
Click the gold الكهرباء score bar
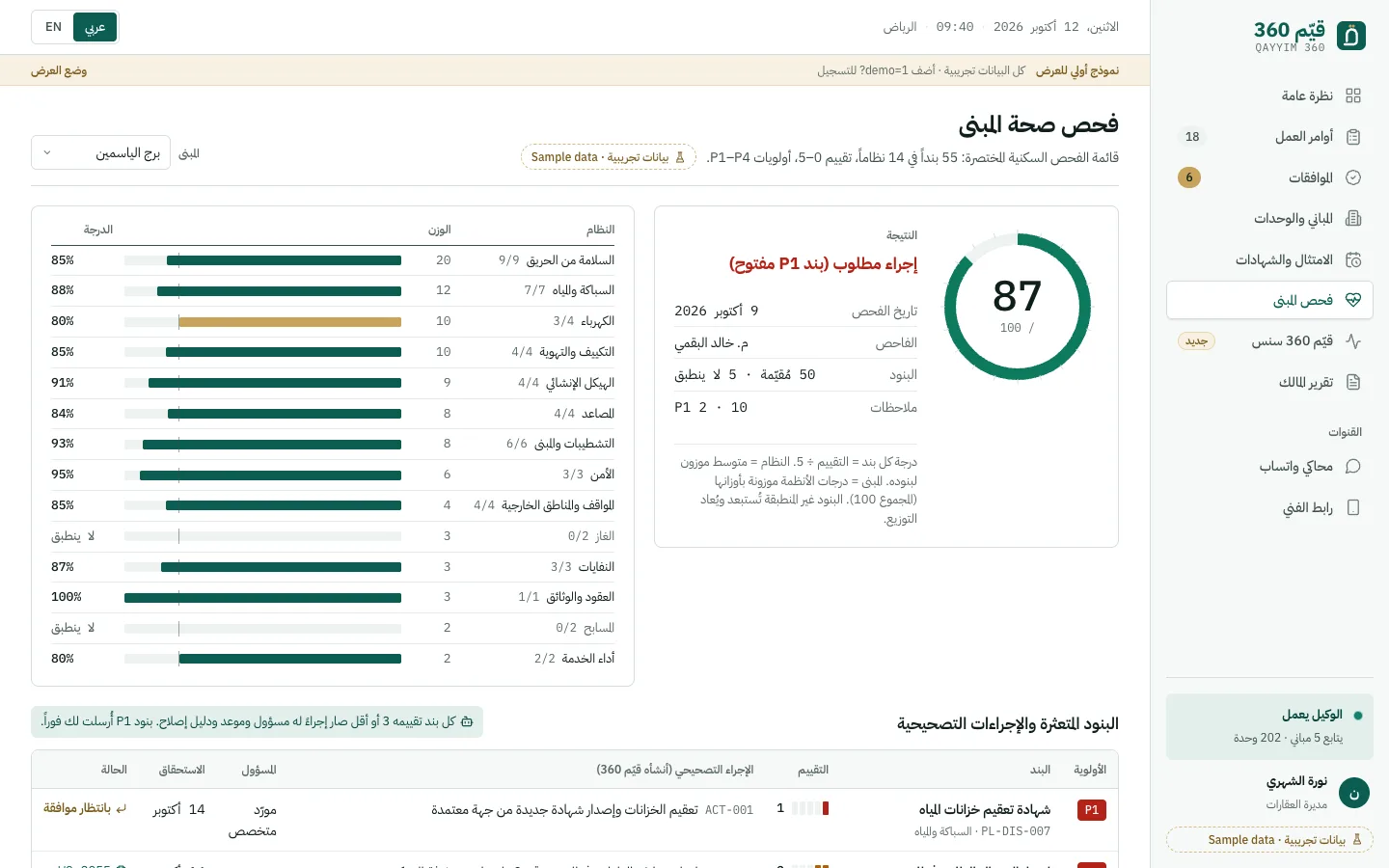click(x=290, y=321)
